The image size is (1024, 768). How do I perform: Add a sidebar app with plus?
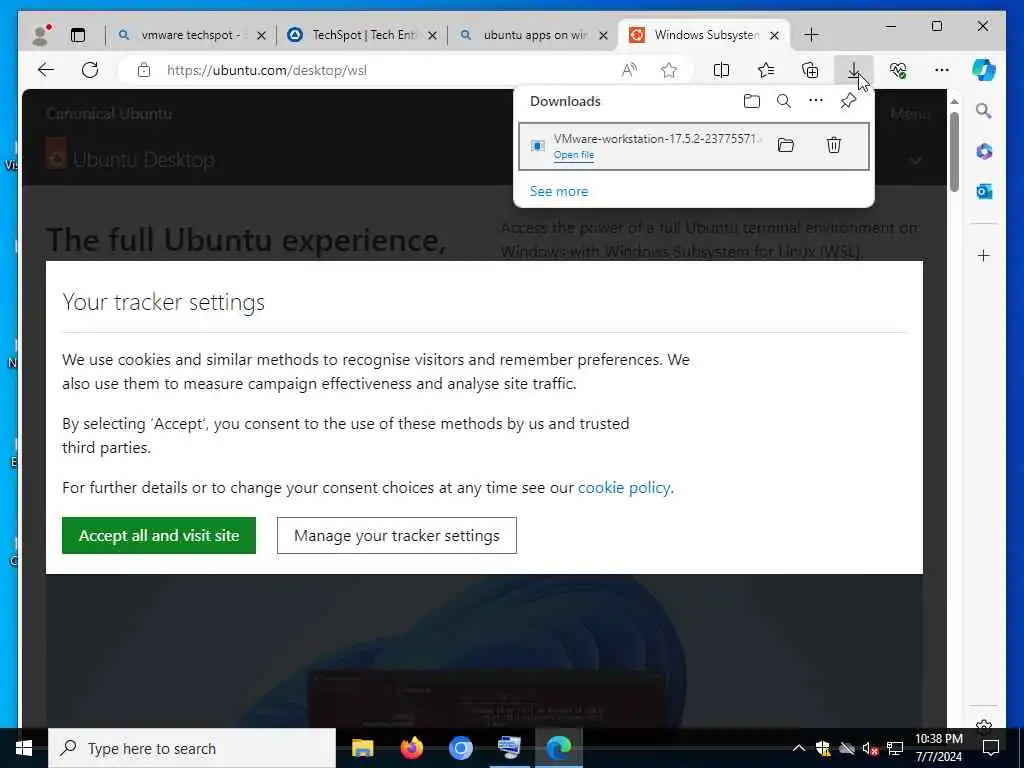click(984, 255)
